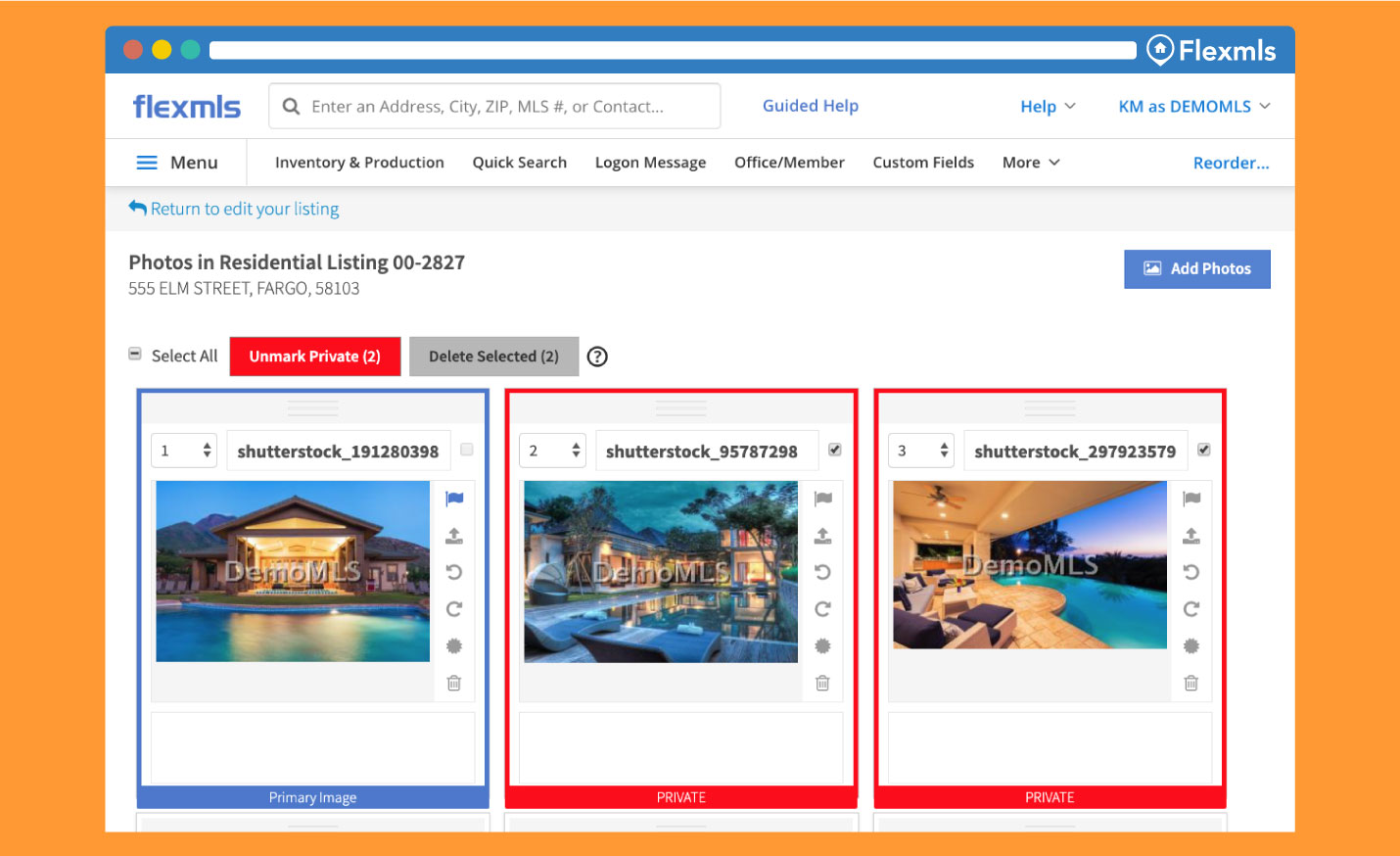Grab the drag handle on photo card 3
This screenshot has height=856, width=1400.
click(x=1050, y=407)
